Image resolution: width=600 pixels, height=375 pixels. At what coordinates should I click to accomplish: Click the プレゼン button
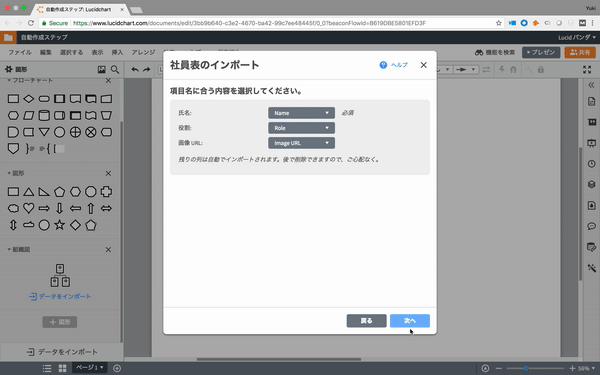(x=541, y=52)
